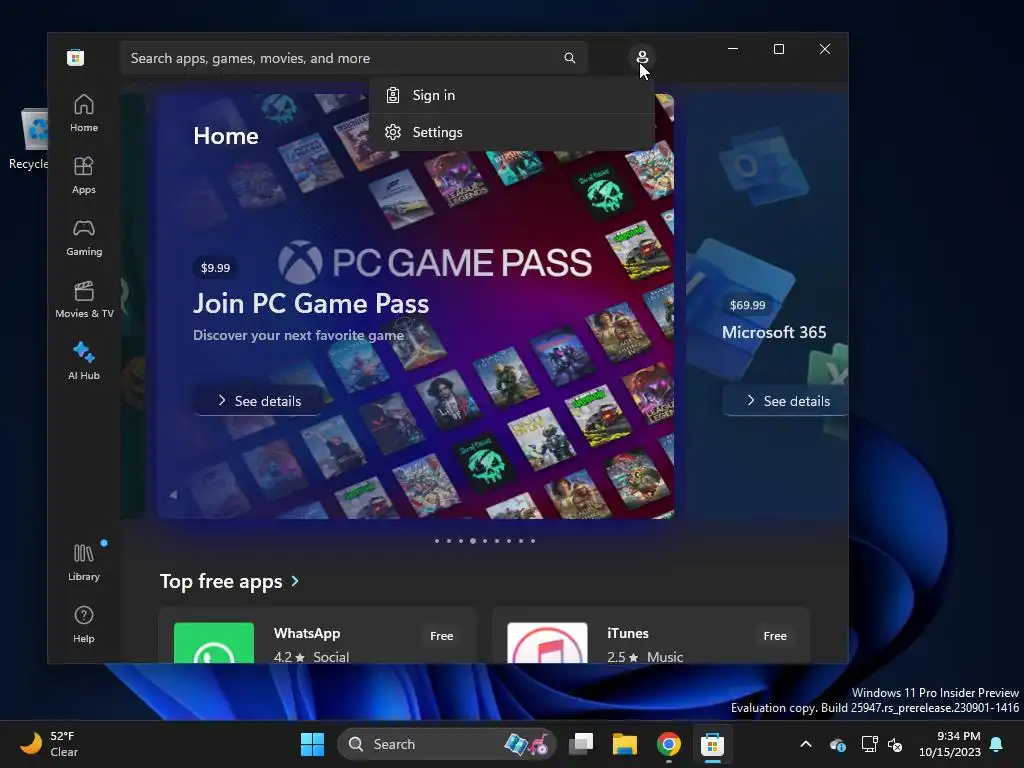Open Help in the sidebar
Viewport: 1024px width, 768px height.
click(84, 624)
